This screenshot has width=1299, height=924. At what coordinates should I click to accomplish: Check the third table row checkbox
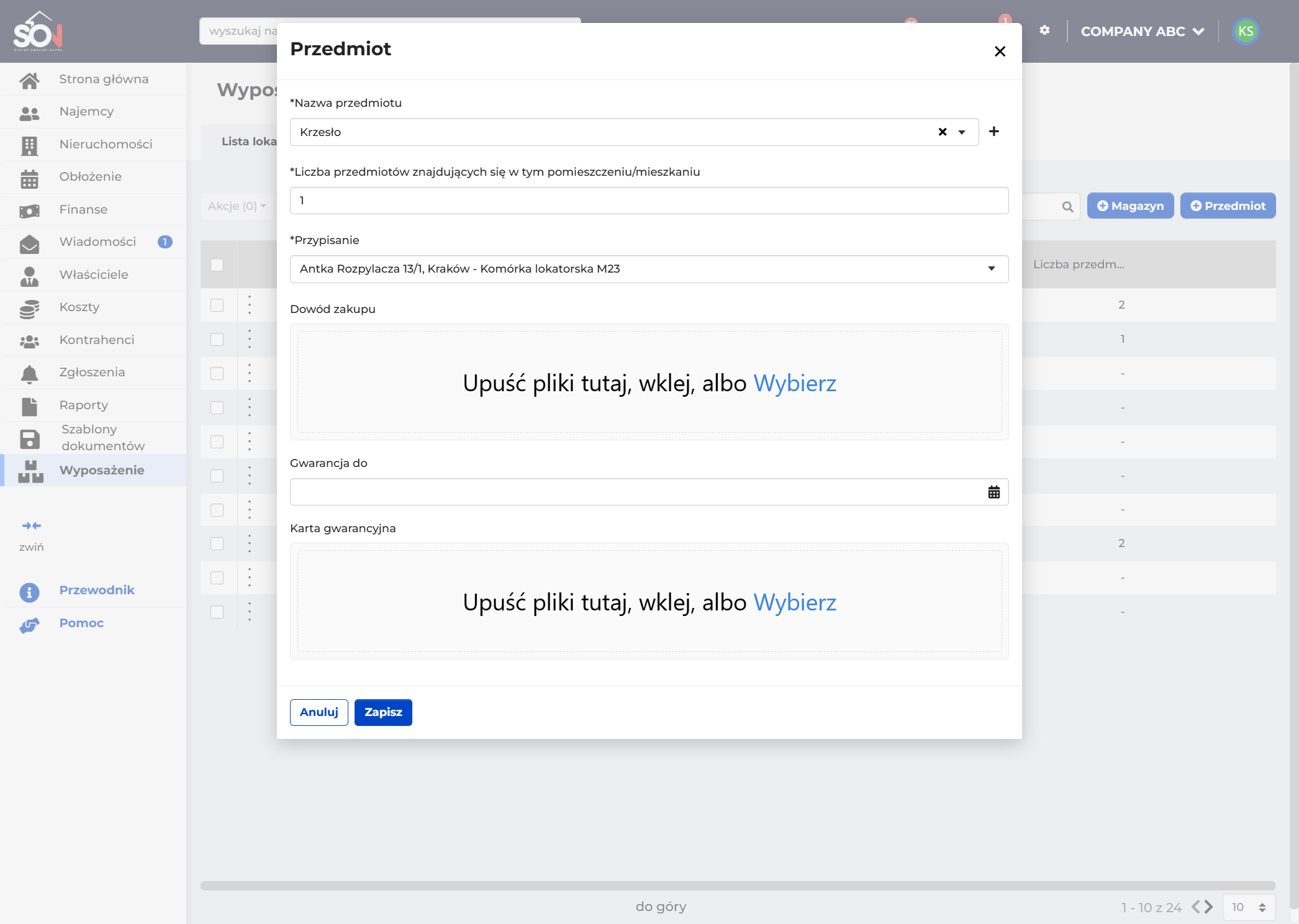click(x=217, y=373)
